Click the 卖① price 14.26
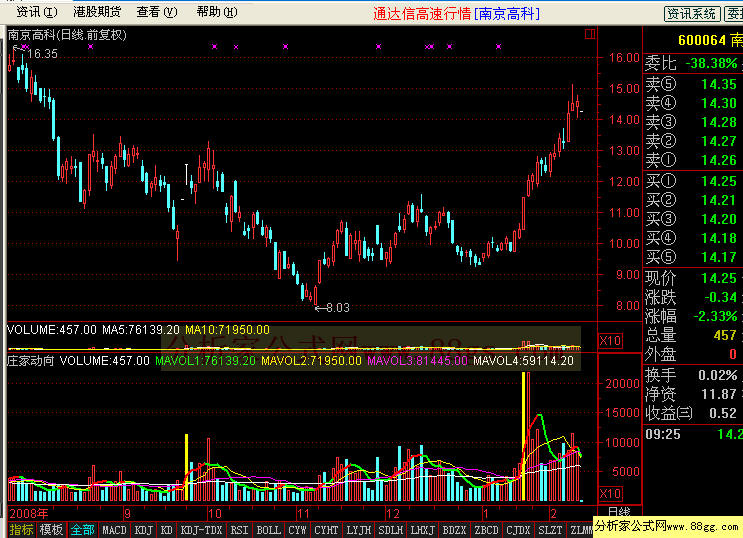Viewport: 743px width, 538px height. click(719, 160)
